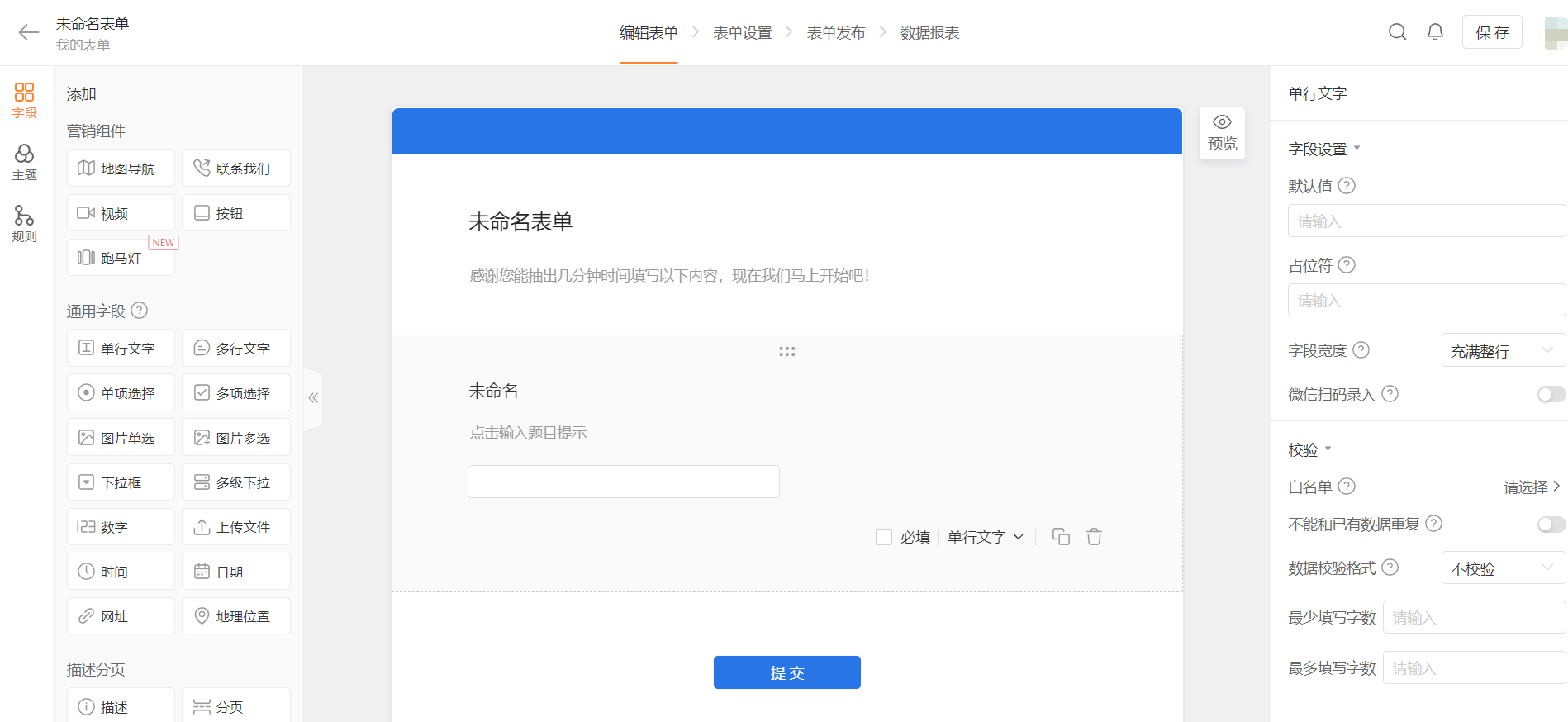Open the 字段宽度 充满整行 dropdown
1568x722 pixels.
(1502, 351)
